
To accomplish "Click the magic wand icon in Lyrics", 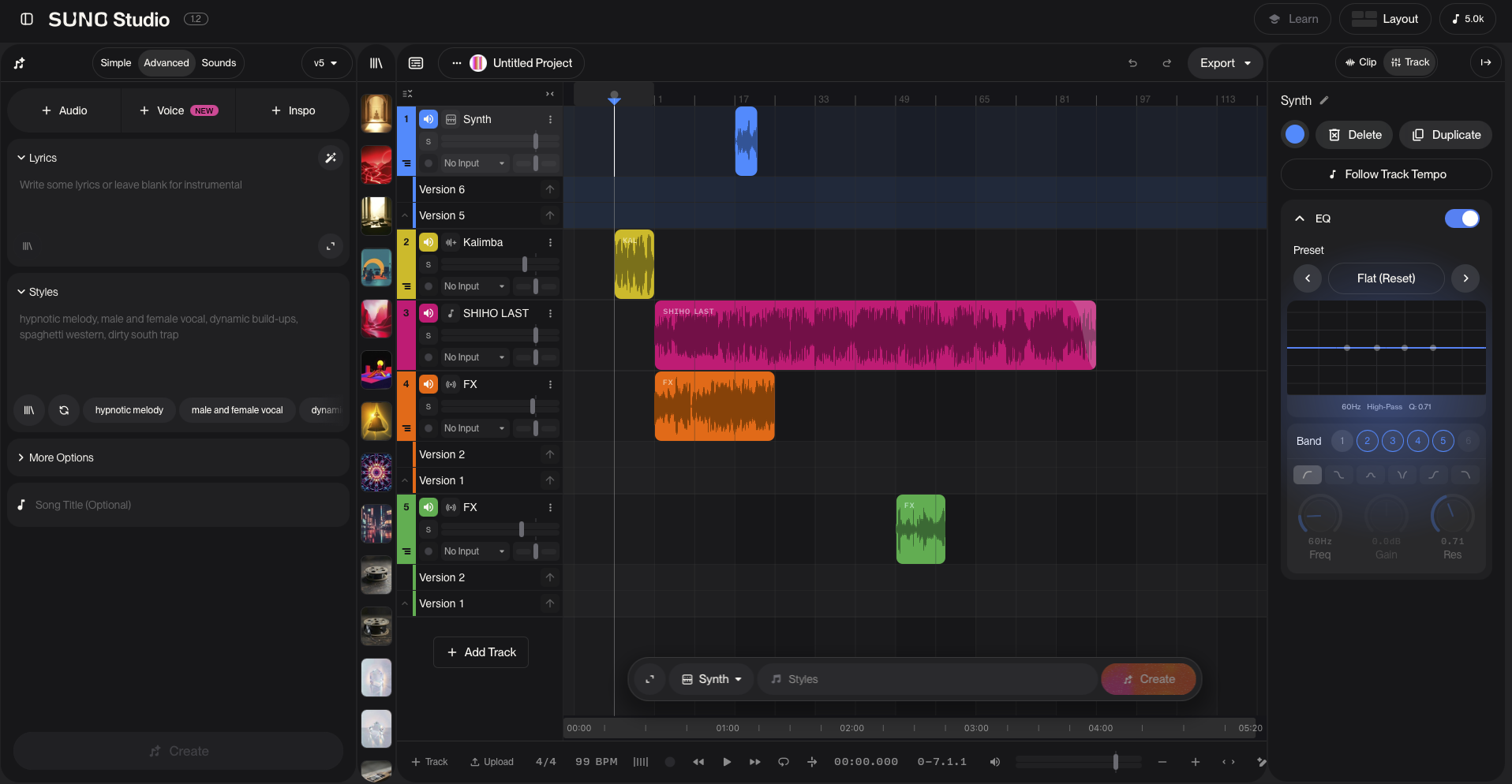I will pyautogui.click(x=331, y=158).
